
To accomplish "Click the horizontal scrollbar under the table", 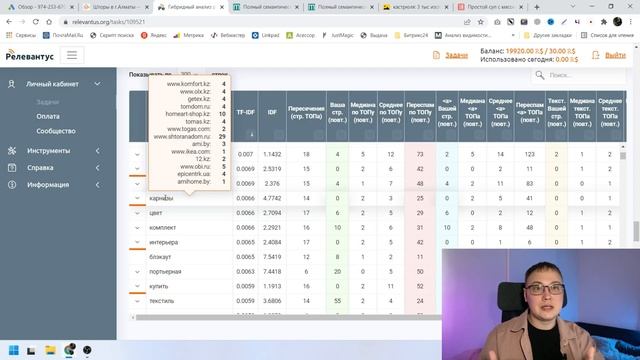I will [288, 317].
